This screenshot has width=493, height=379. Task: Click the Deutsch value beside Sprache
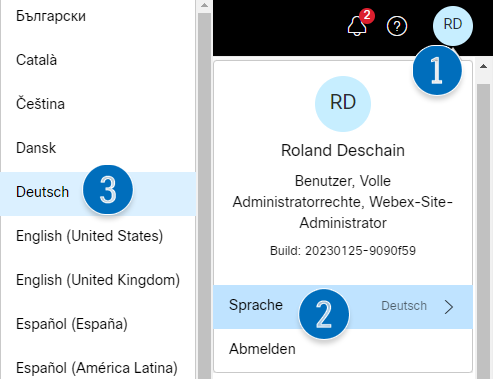coord(404,306)
